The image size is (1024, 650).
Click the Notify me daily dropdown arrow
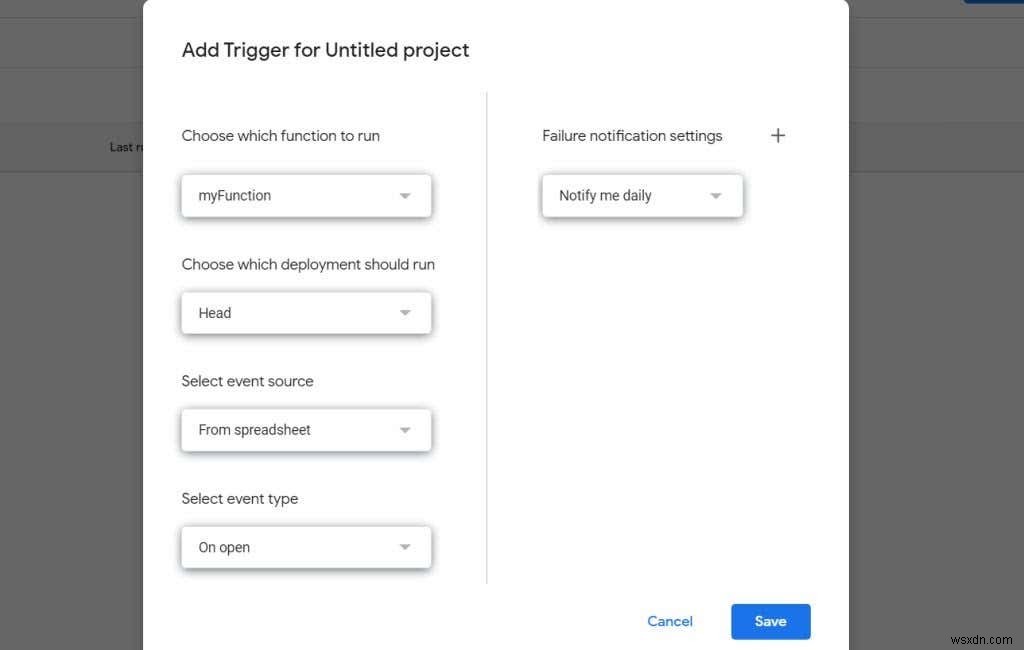coord(716,196)
